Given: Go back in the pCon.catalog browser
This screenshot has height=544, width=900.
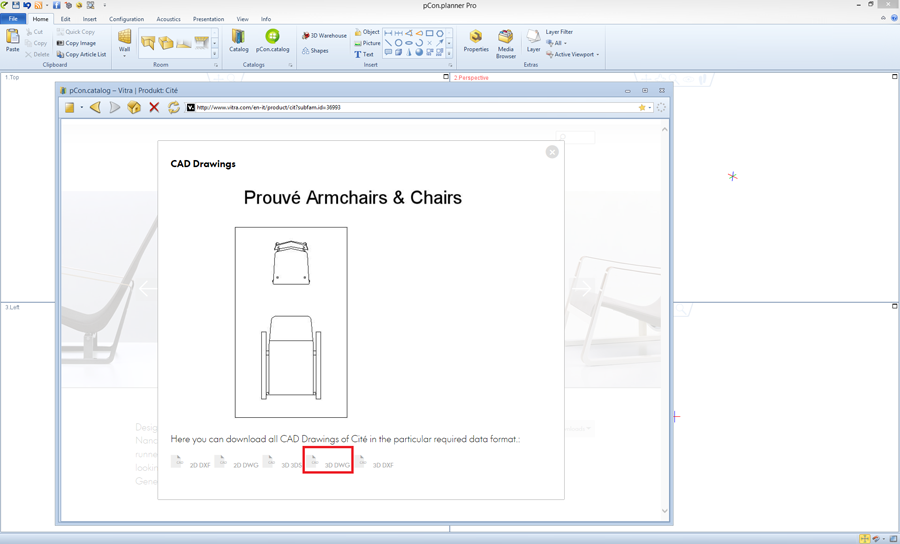Looking at the screenshot, I should click(x=95, y=107).
